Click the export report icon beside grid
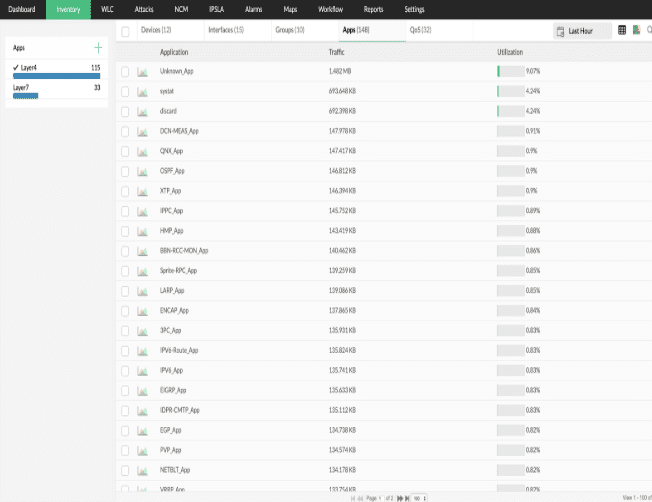The height and width of the screenshot is (502, 652). click(x=636, y=31)
